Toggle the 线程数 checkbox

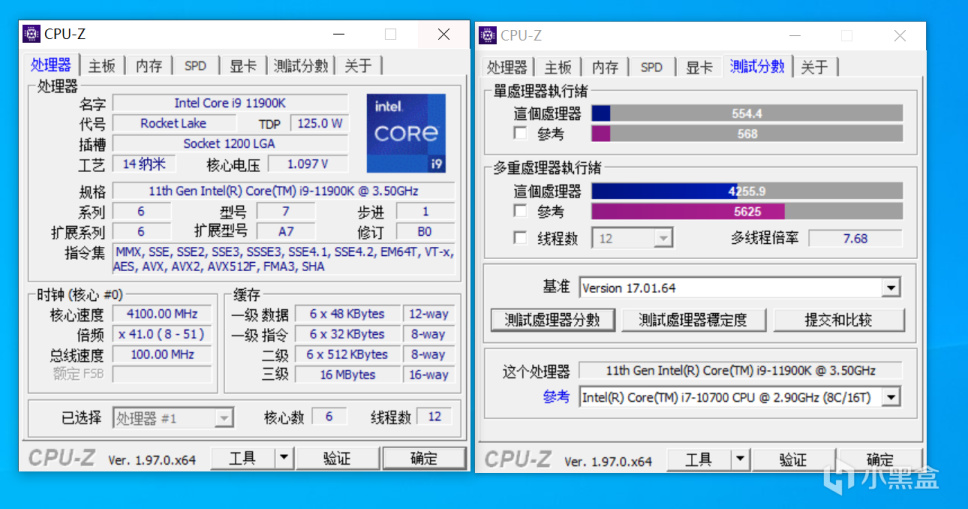click(x=520, y=238)
